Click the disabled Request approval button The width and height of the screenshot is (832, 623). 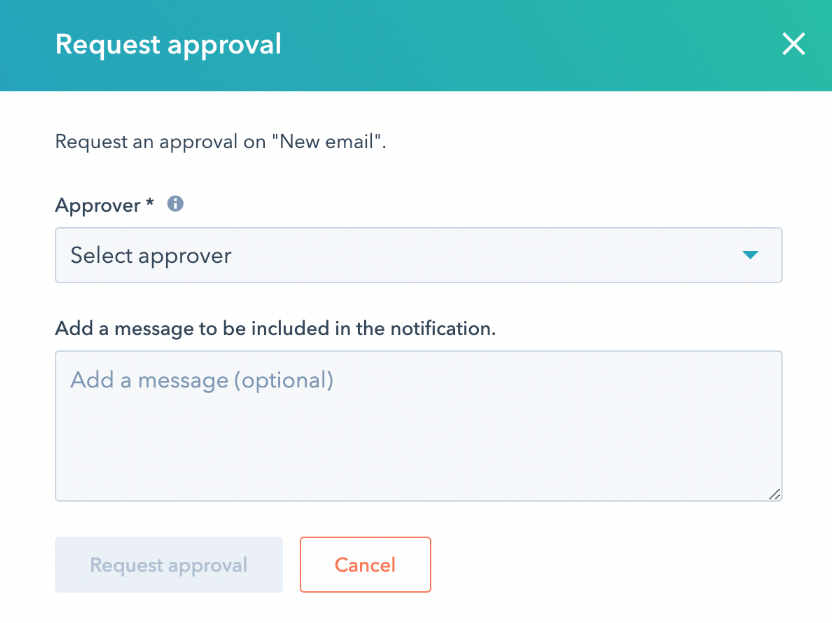(169, 565)
